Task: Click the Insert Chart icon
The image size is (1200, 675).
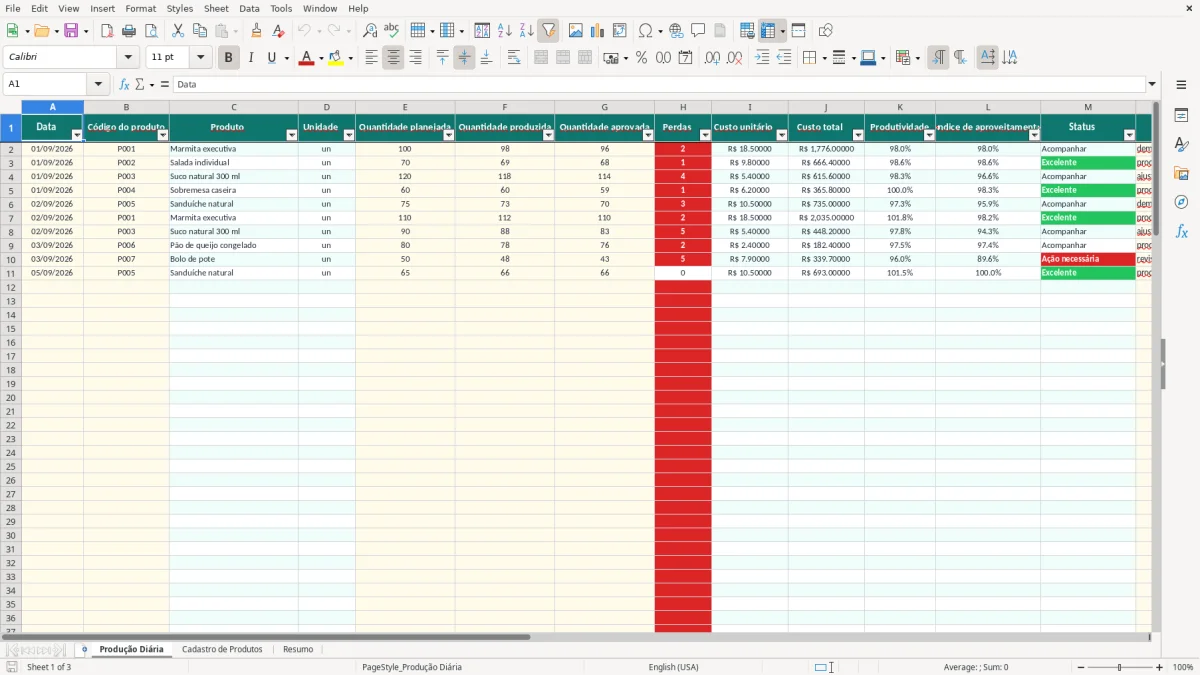Action: 598,31
